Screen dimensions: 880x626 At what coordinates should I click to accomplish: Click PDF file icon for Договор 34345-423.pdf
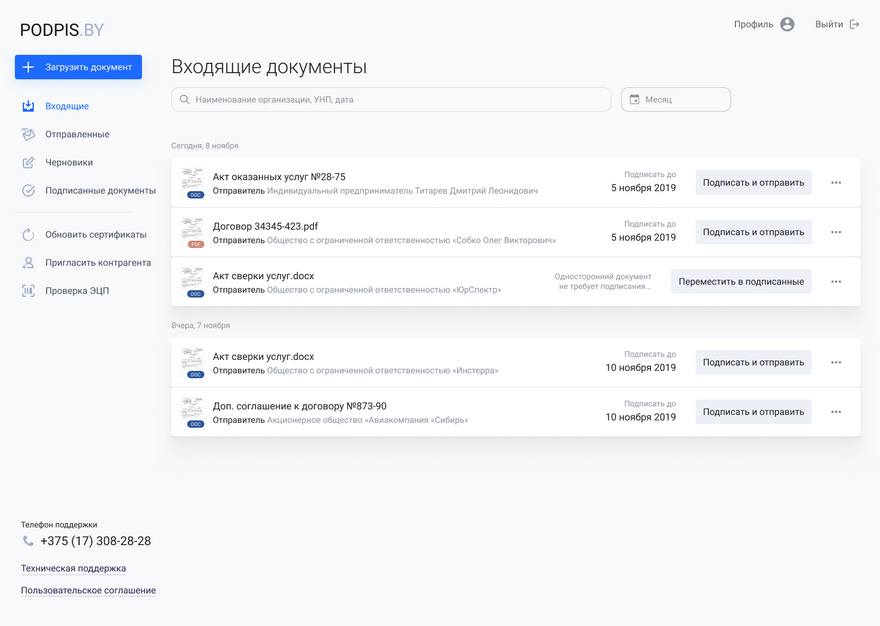point(192,233)
